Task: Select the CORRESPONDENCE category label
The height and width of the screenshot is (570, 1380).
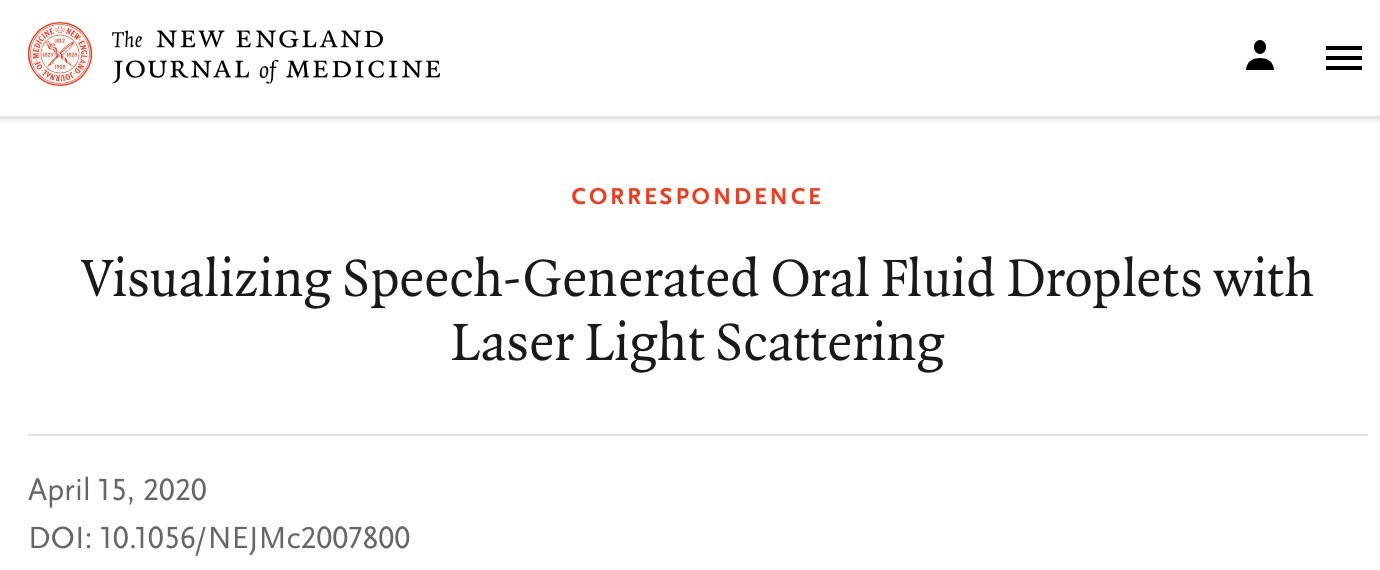Action: pos(697,196)
